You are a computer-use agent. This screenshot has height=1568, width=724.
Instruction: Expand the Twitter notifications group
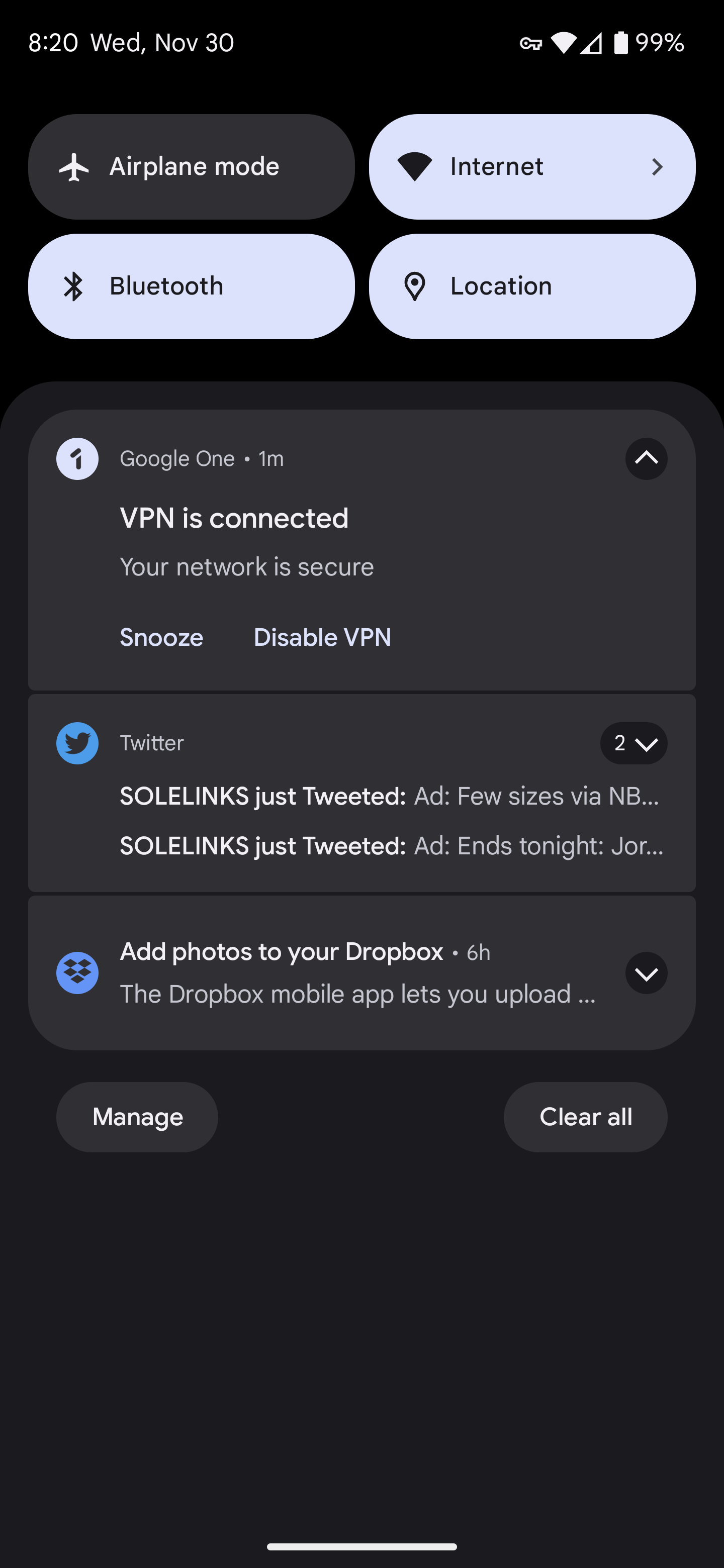(634, 743)
